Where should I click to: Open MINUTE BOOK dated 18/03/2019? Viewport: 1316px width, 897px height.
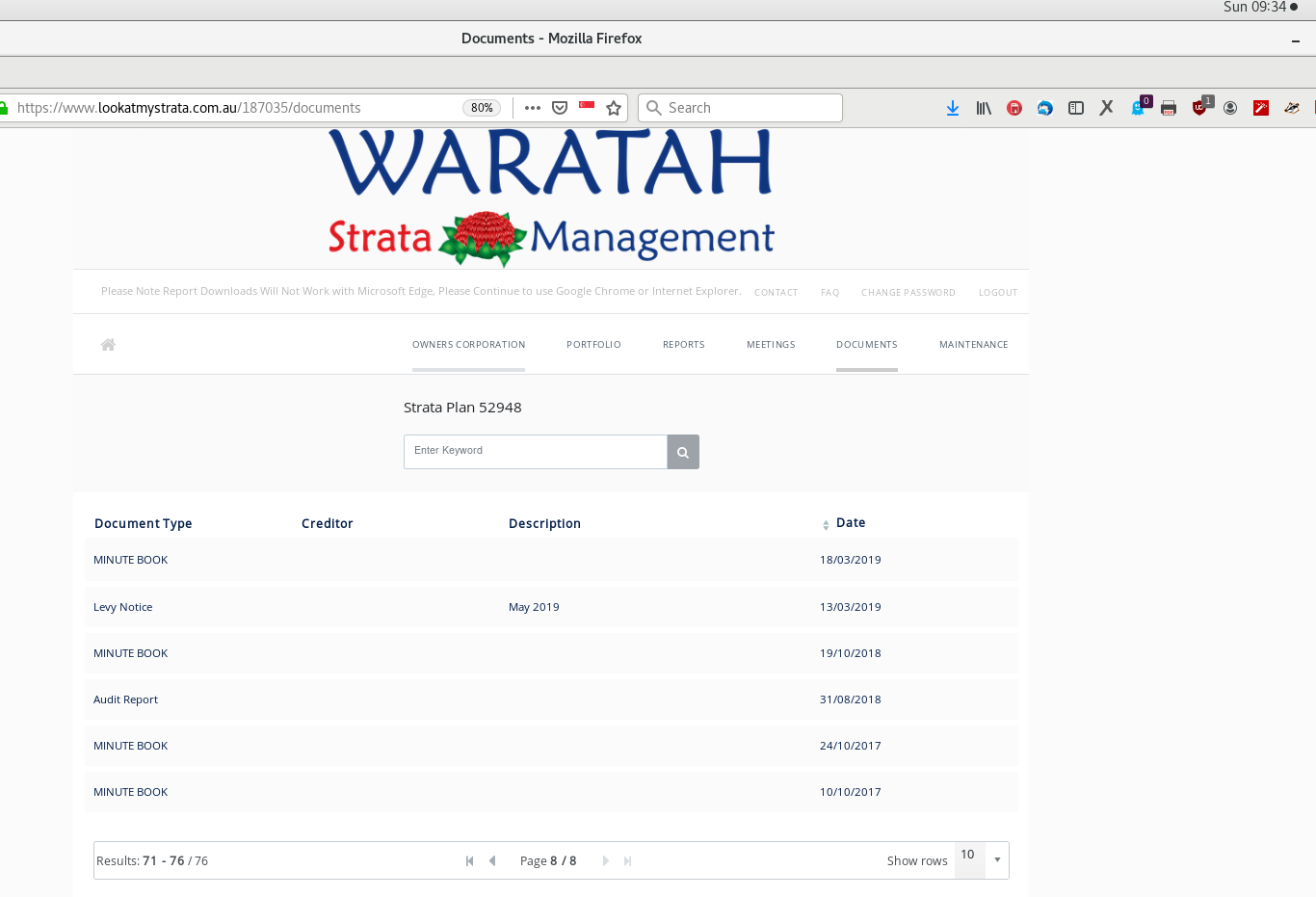pyautogui.click(x=551, y=560)
